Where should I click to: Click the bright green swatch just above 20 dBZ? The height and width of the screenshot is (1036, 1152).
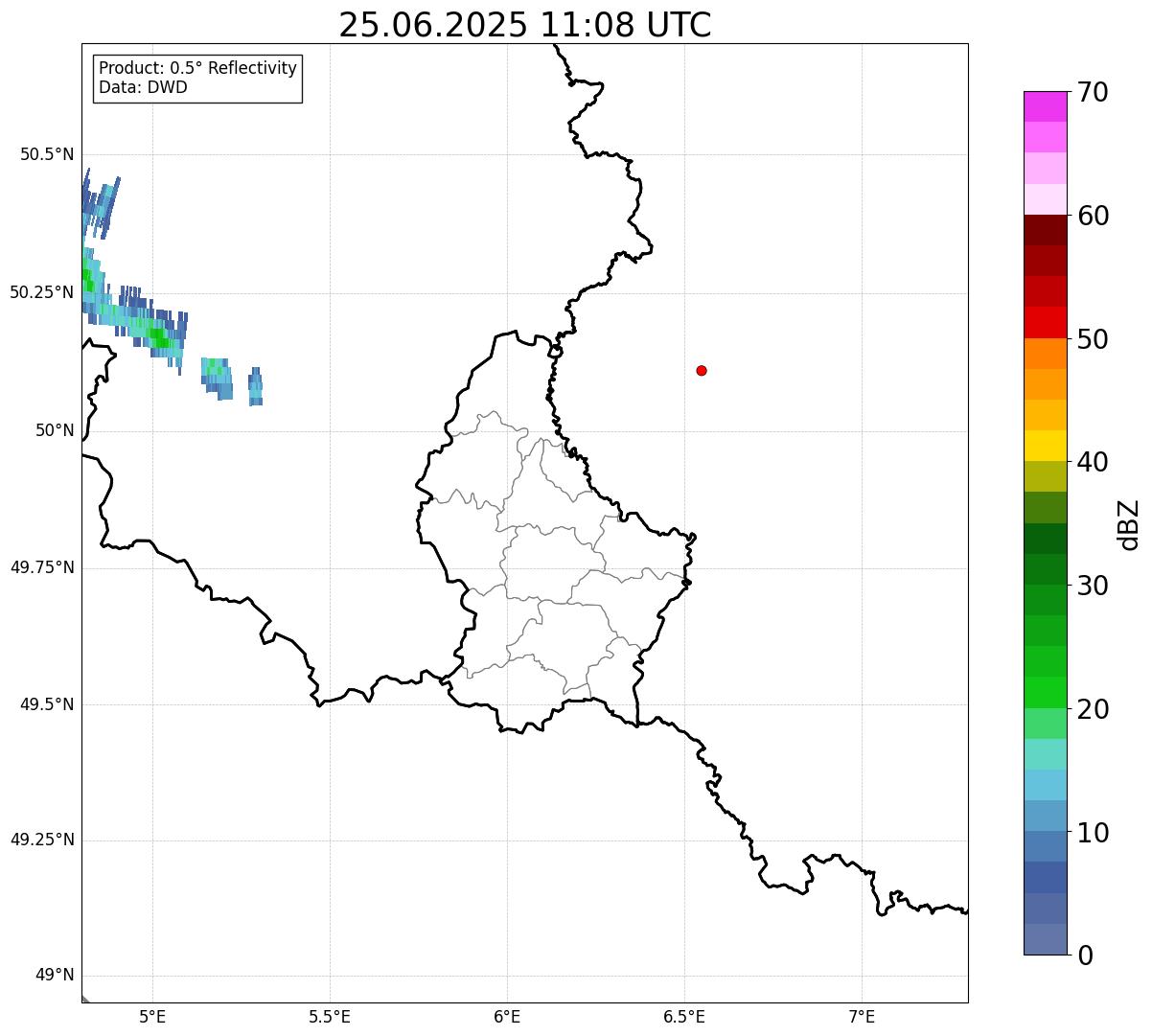[1045, 692]
